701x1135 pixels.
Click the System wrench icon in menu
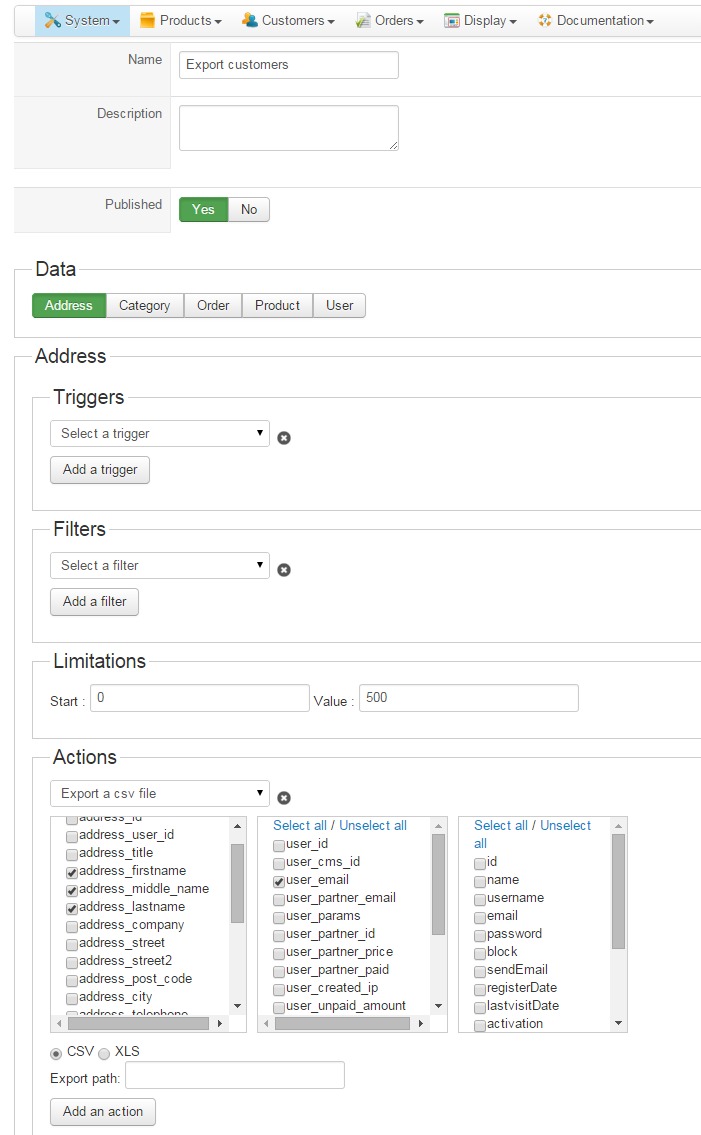52,20
